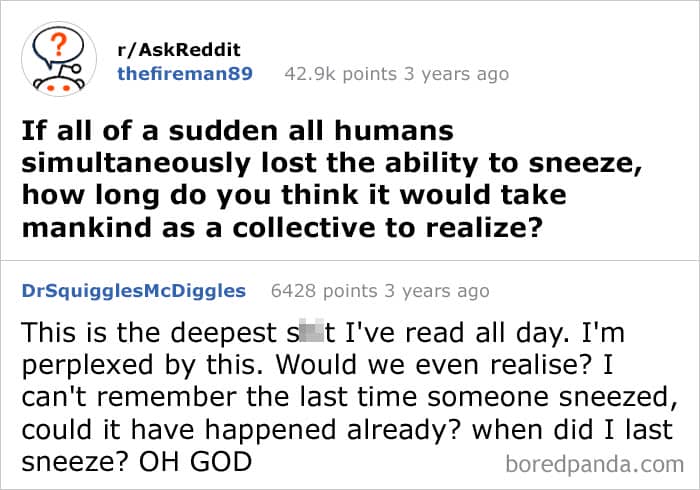Click the AskReddit question mark avatar icon
The height and width of the screenshot is (490, 700).
coord(60,60)
